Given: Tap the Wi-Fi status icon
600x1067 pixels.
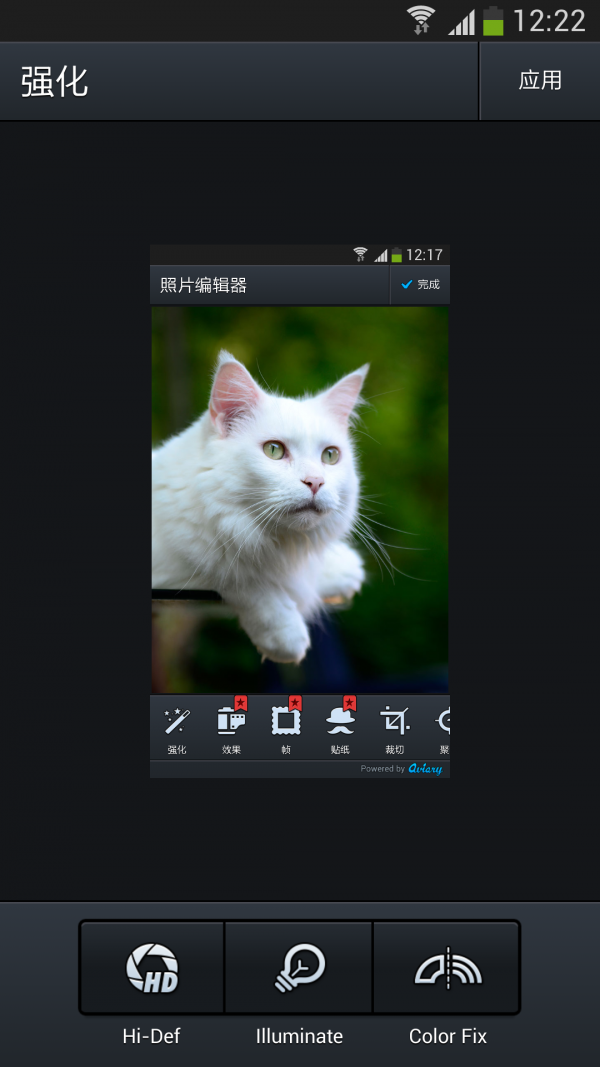Looking at the screenshot, I should 421,20.
